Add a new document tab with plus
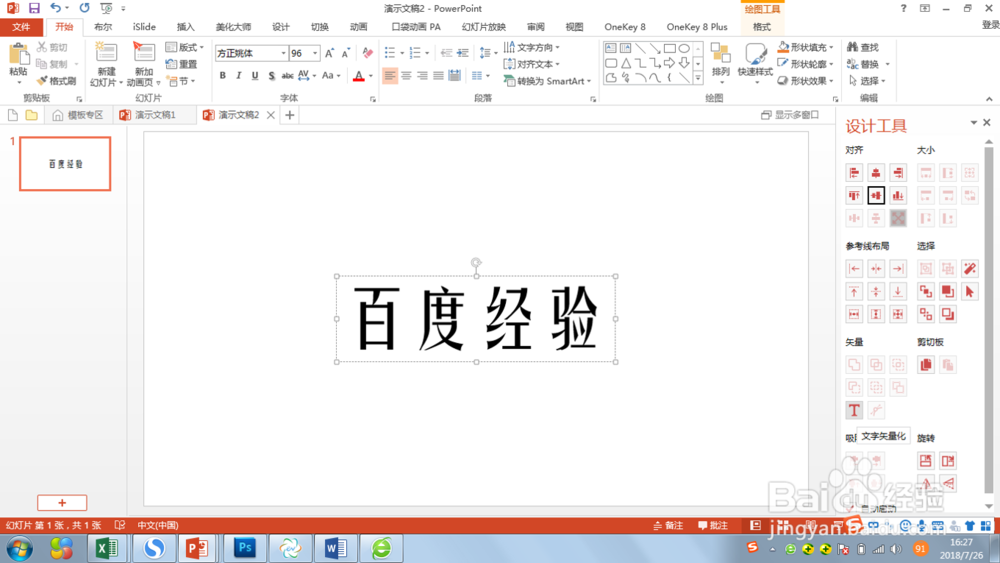1000x563 pixels. point(290,115)
